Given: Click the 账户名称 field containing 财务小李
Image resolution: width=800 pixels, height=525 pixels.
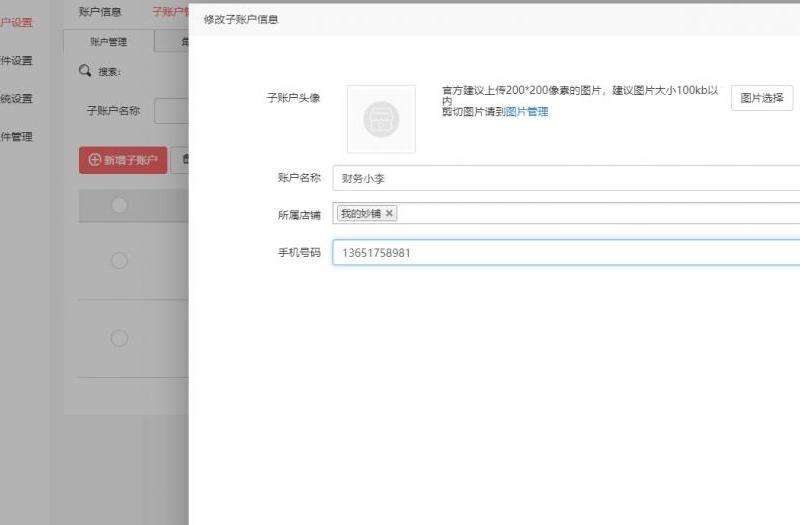Looking at the screenshot, I should pos(566,178).
